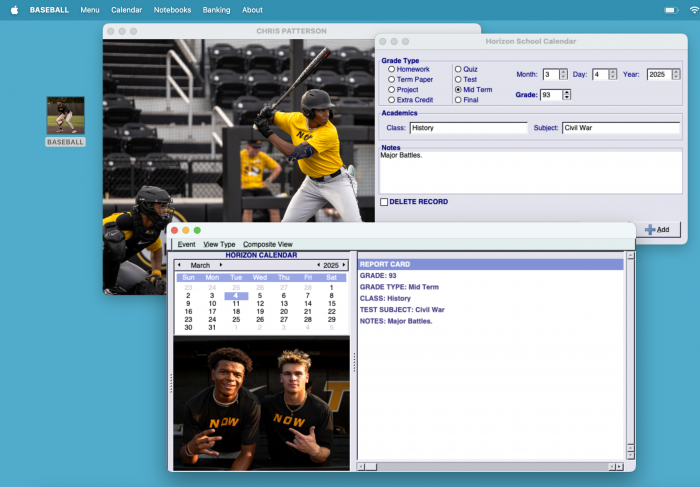Screen dimensions: 700x487
Task: Open the View Type menu
Action: (219, 244)
